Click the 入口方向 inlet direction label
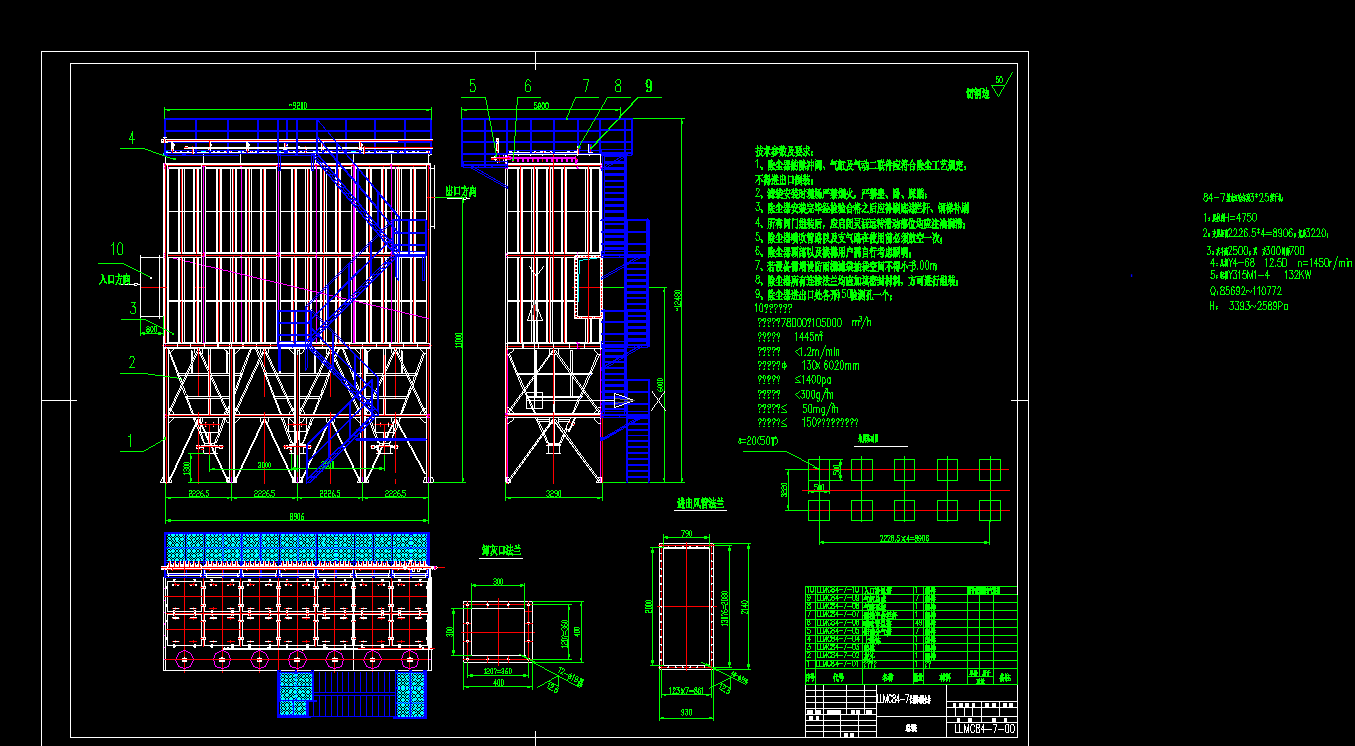 coord(115,281)
